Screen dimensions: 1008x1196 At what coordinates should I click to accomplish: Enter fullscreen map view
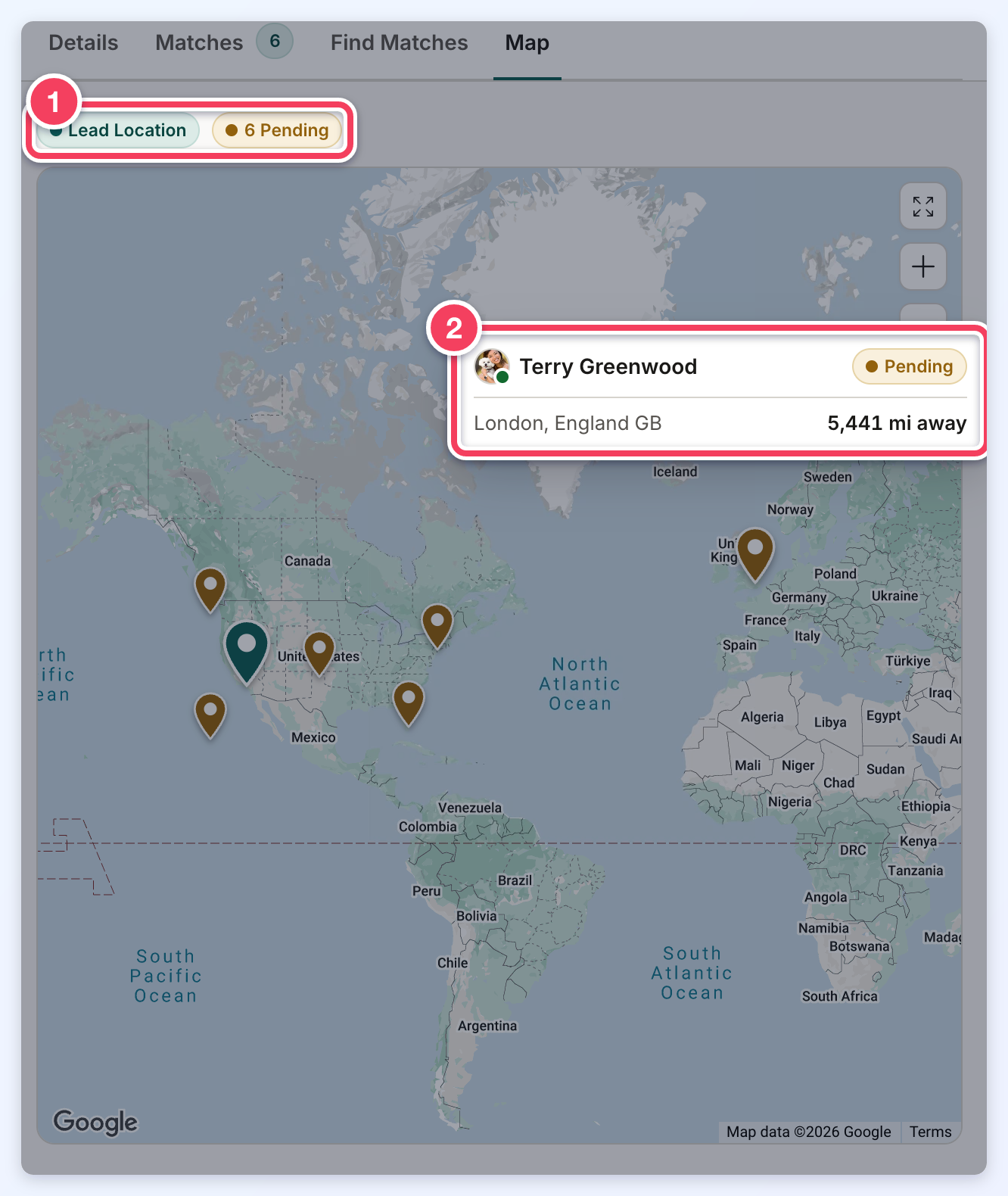point(923,206)
